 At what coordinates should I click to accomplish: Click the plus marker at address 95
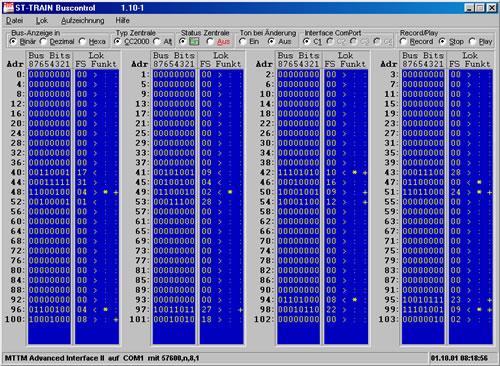pos(490,300)
